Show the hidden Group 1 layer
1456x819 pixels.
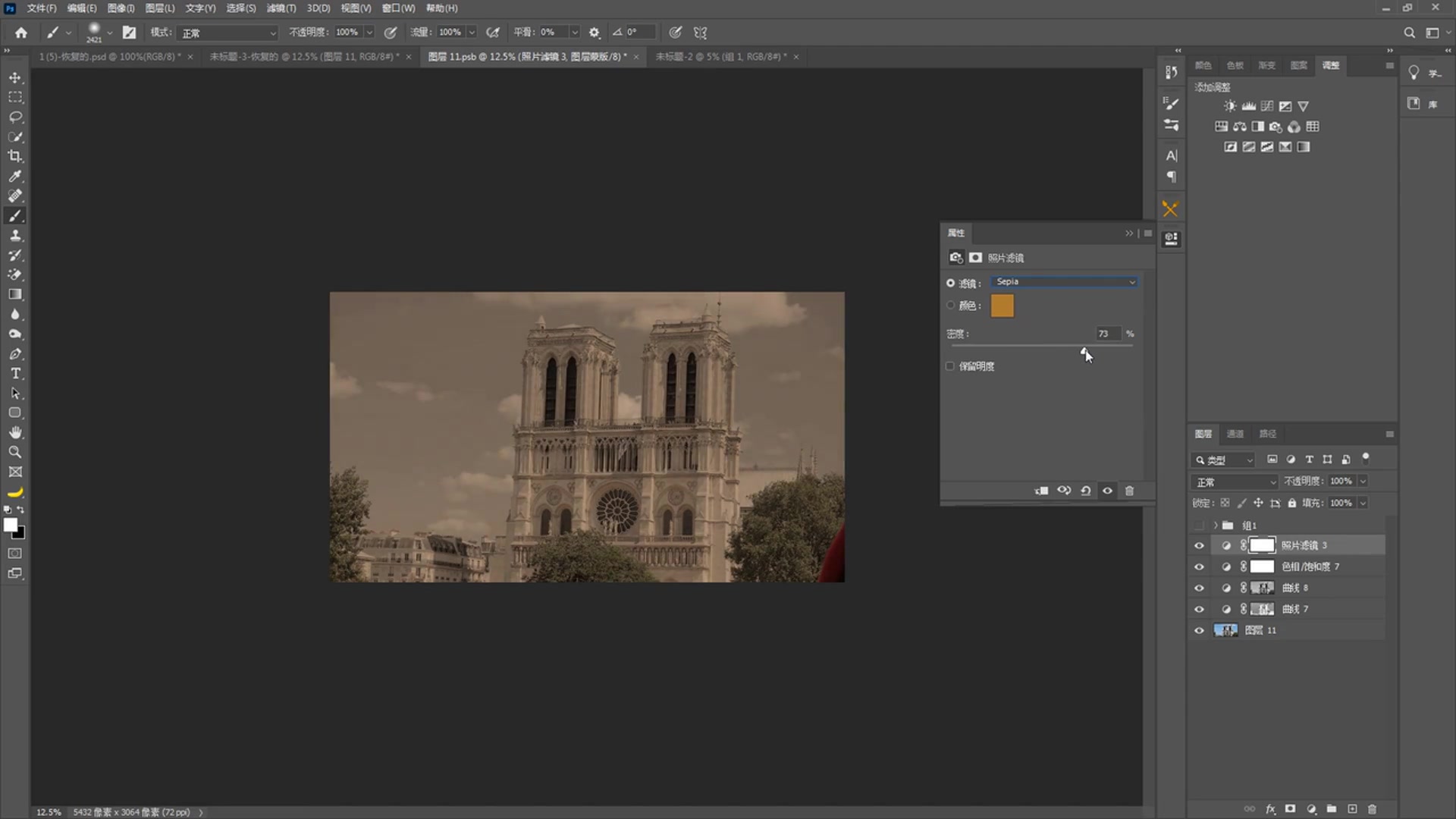(1199, 526)
